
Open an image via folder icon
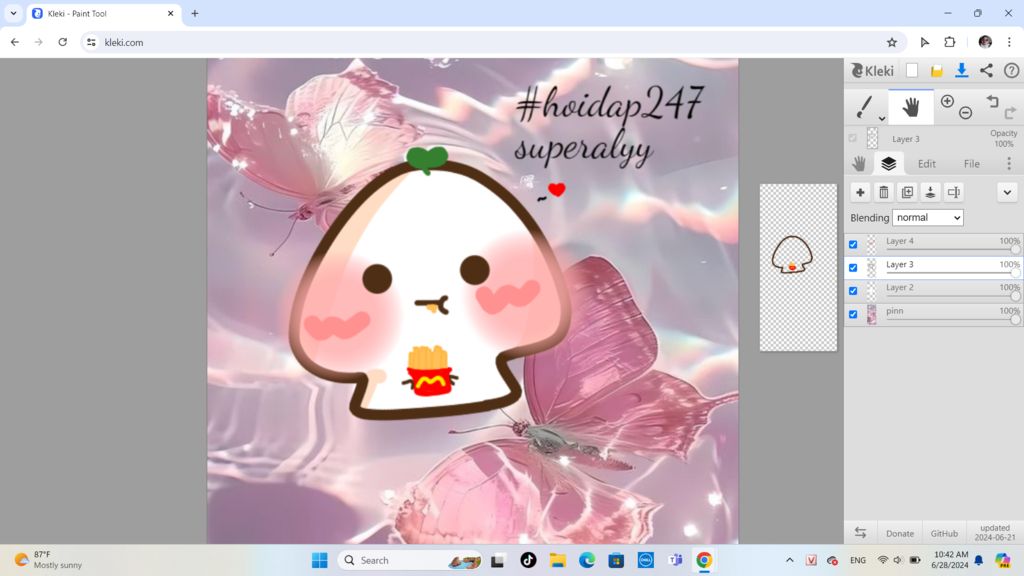[x=936, y=71]
